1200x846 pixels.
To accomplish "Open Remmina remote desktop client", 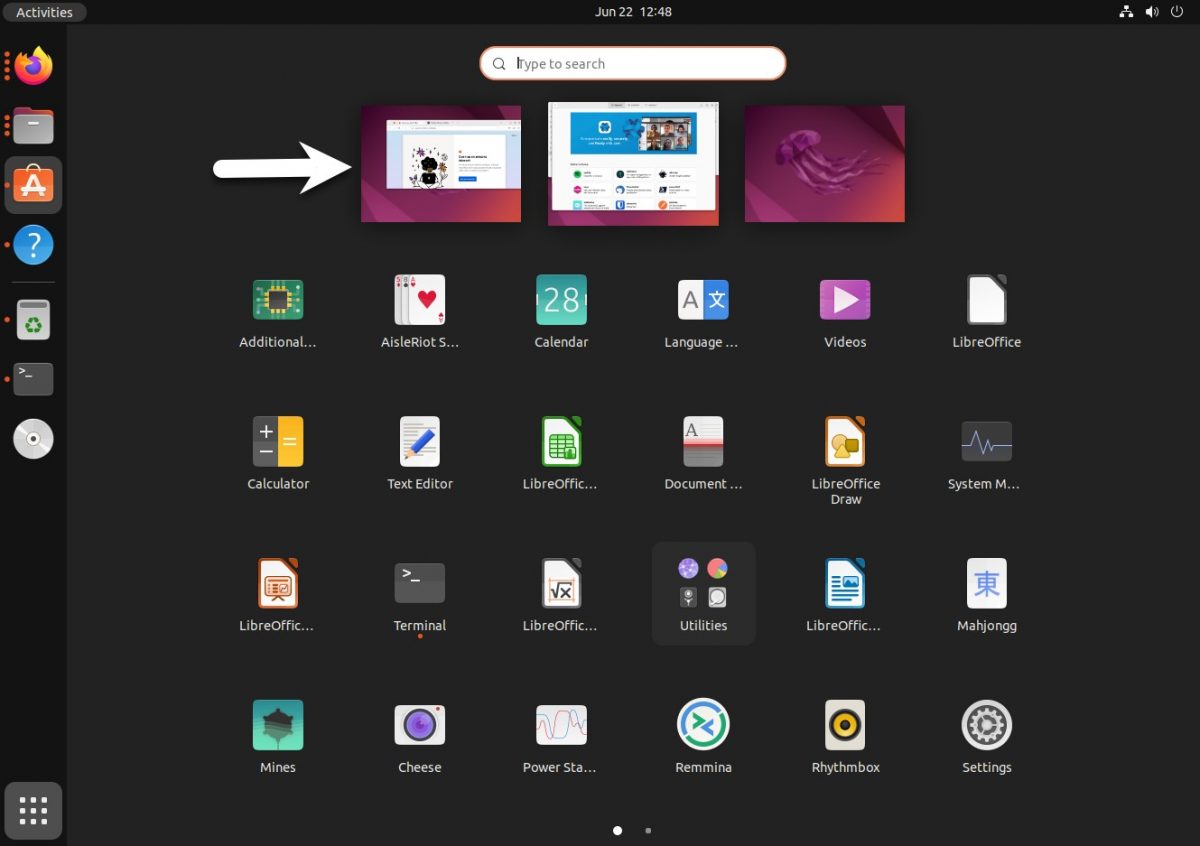I will pyautogui.click(x=703, y=738).
